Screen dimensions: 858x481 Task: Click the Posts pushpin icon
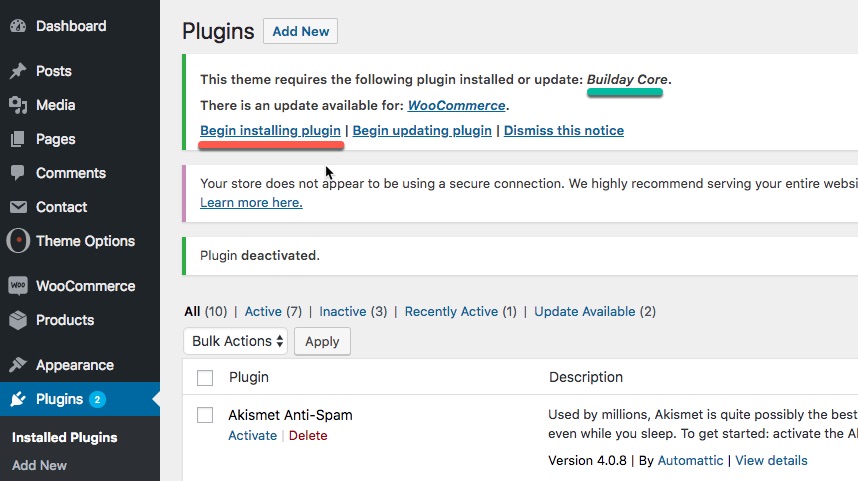(18, 71)
